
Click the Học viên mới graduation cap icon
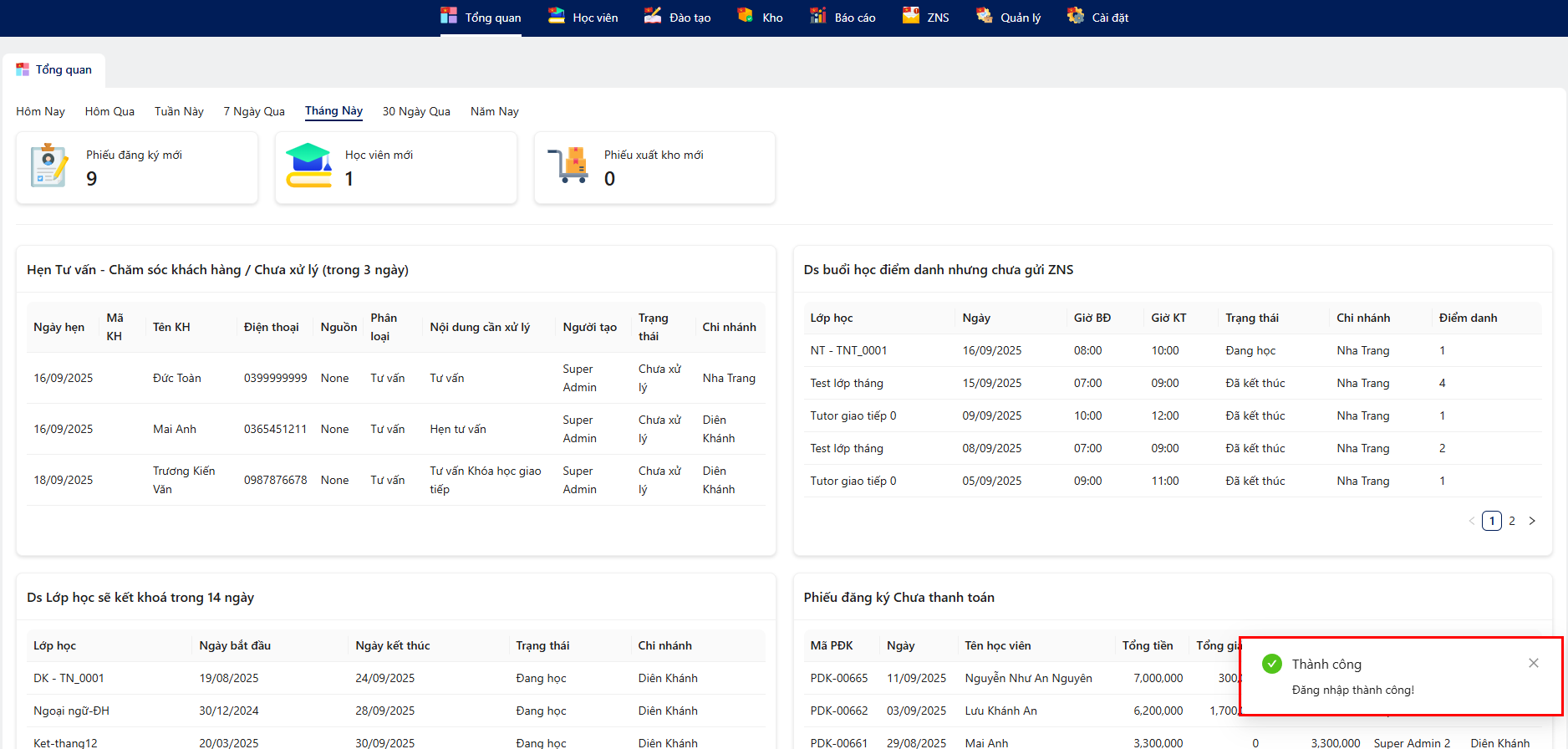(x=308, y=166)
